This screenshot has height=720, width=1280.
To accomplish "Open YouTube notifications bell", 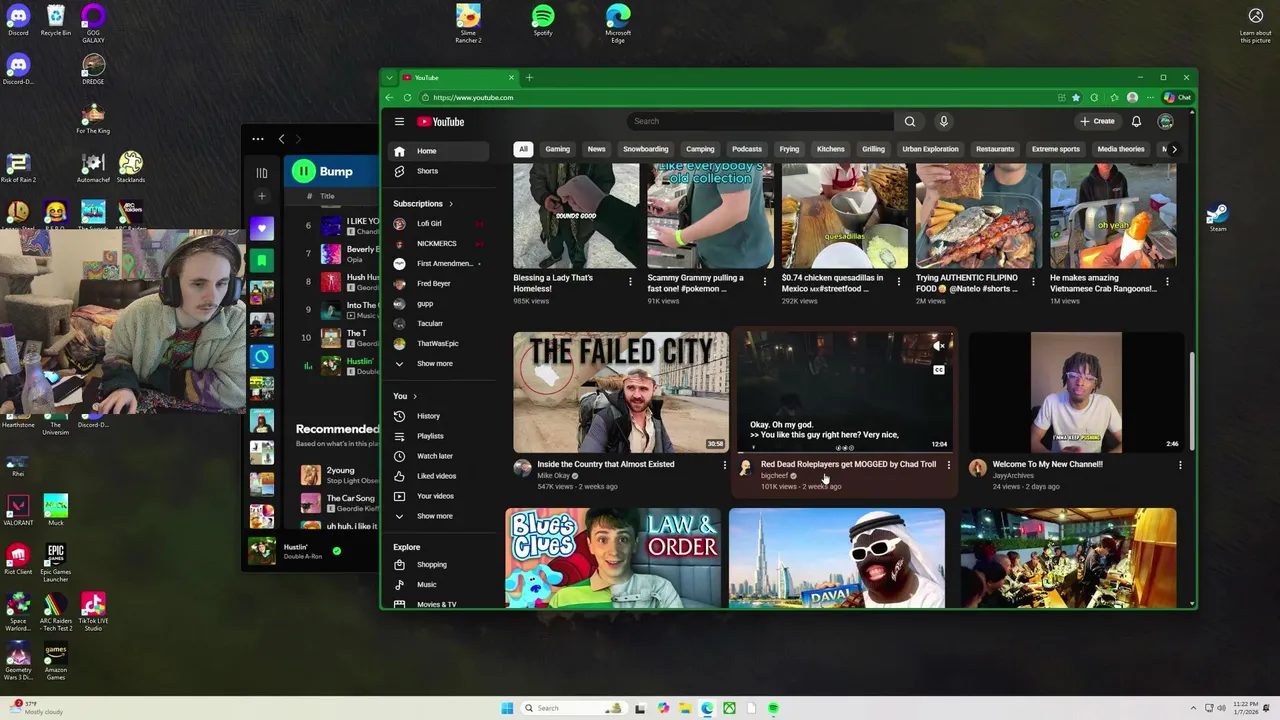I will click(1136, 122).
